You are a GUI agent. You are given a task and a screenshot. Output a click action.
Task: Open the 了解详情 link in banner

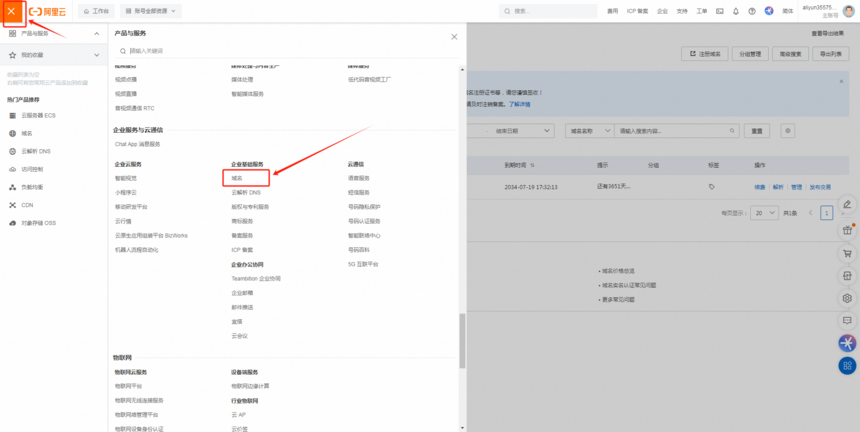(x=519, y=104)
